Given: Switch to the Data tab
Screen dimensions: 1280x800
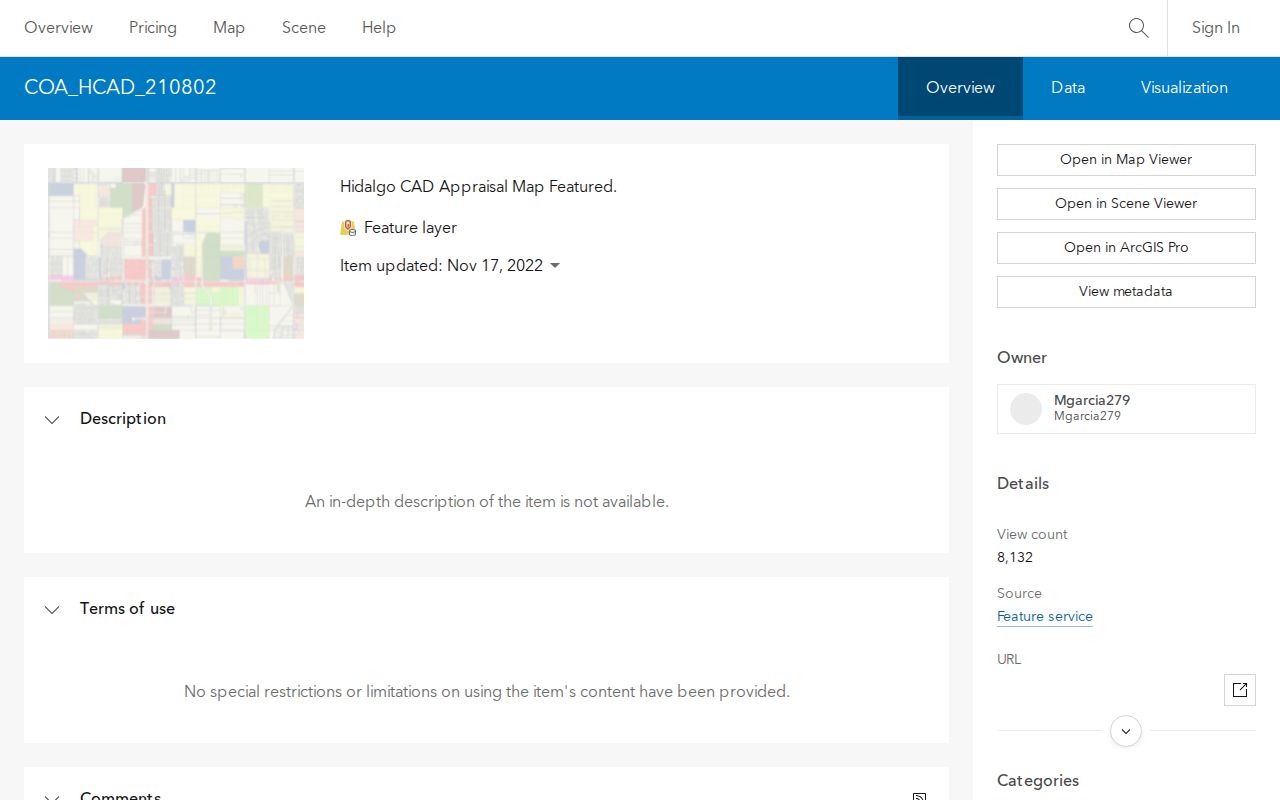Looking at the screenshot, I should [x=1068, y=88].
